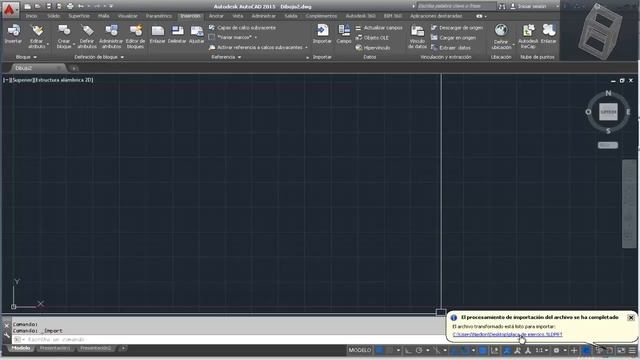Screen dimensions: 640x360
Task: Choose the Crear bloque tool
Action: point(64,36)
